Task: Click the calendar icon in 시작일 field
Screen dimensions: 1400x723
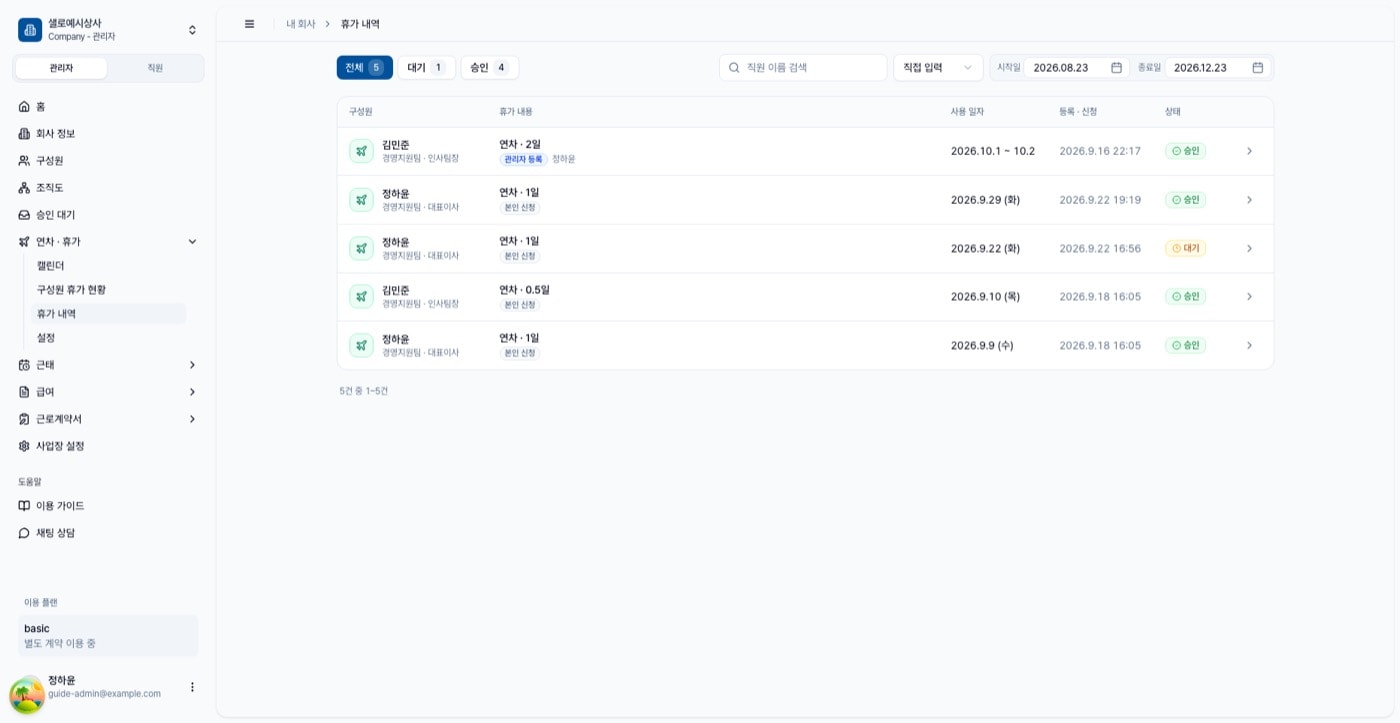Action: [x=1116, y=68]
